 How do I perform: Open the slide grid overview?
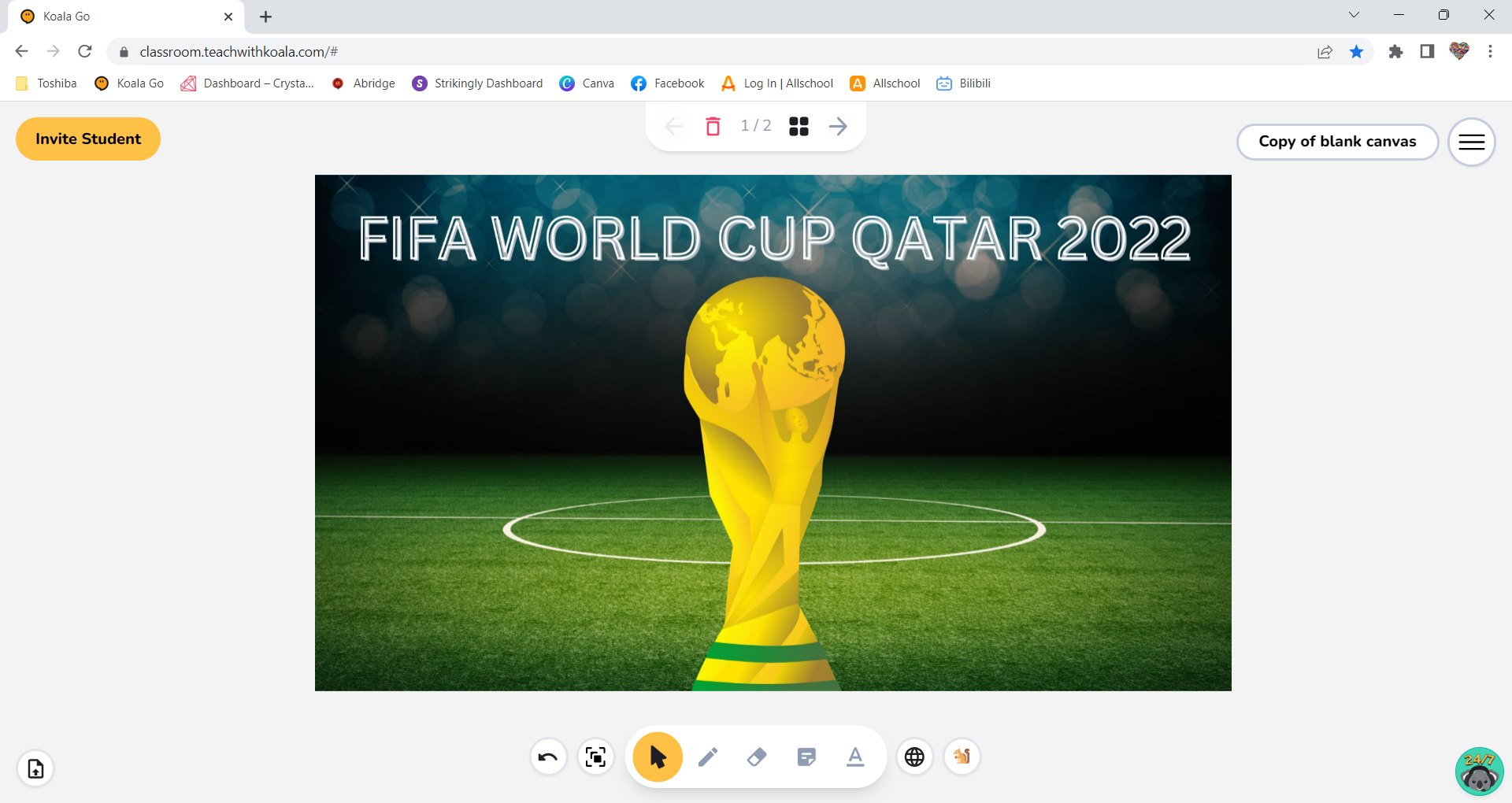click(799, 126)
